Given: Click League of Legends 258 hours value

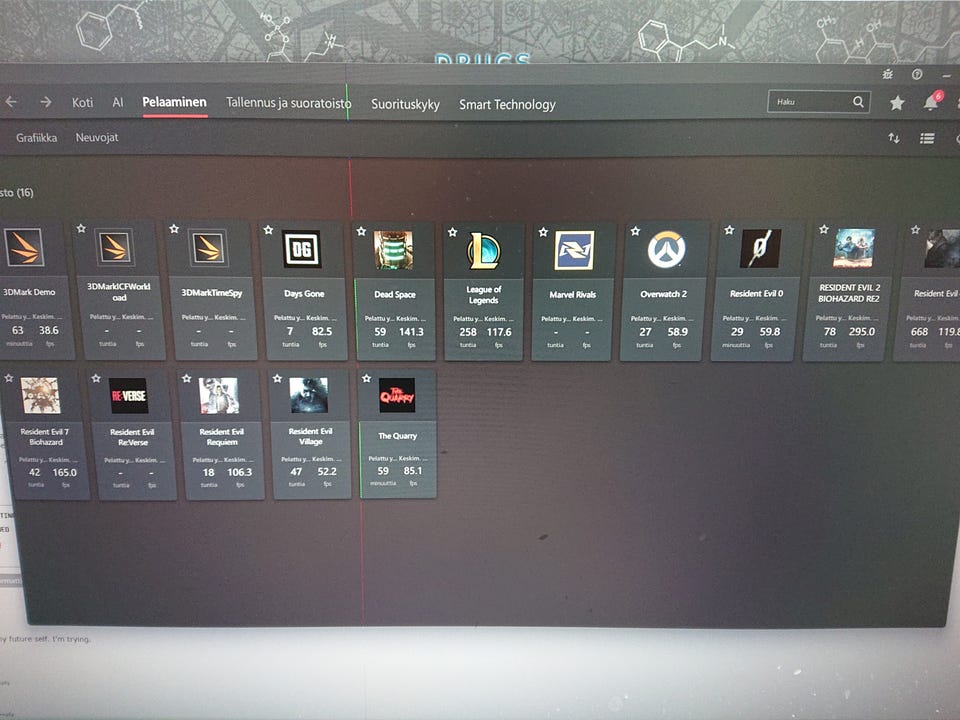Looking at the screenshot, I should pyautogui.click(x=468, y=332).
